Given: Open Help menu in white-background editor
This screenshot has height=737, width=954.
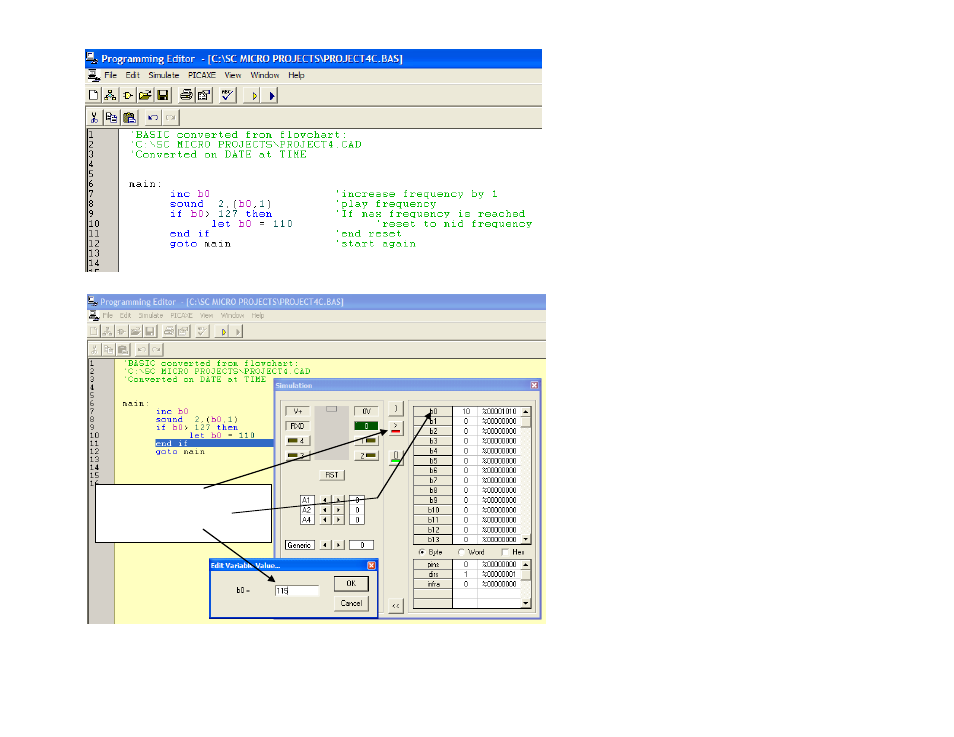Looking at the screenshot, I should [296, 75].
